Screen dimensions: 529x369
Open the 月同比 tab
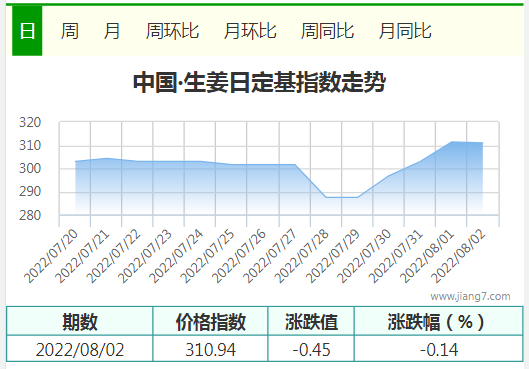(x=405, y=31)
